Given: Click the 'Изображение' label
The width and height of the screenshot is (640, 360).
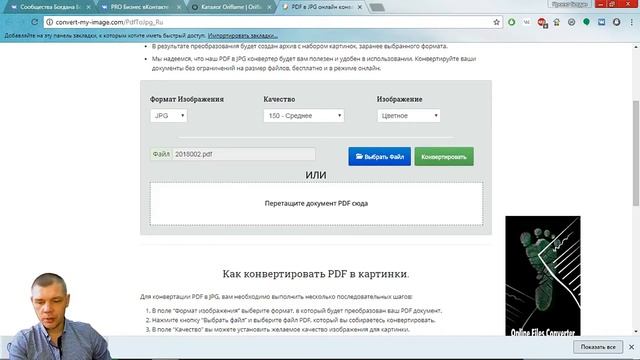Looking at the screenshot, I should [x=399, y=99].
